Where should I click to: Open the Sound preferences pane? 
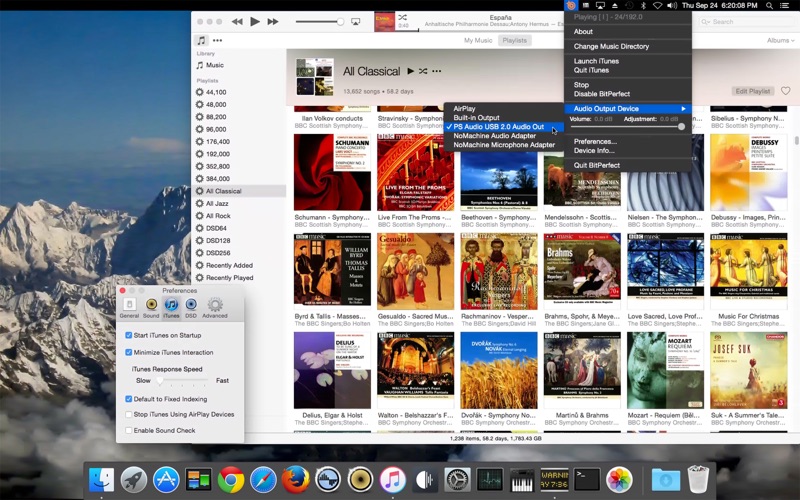(x=151, y=307)
